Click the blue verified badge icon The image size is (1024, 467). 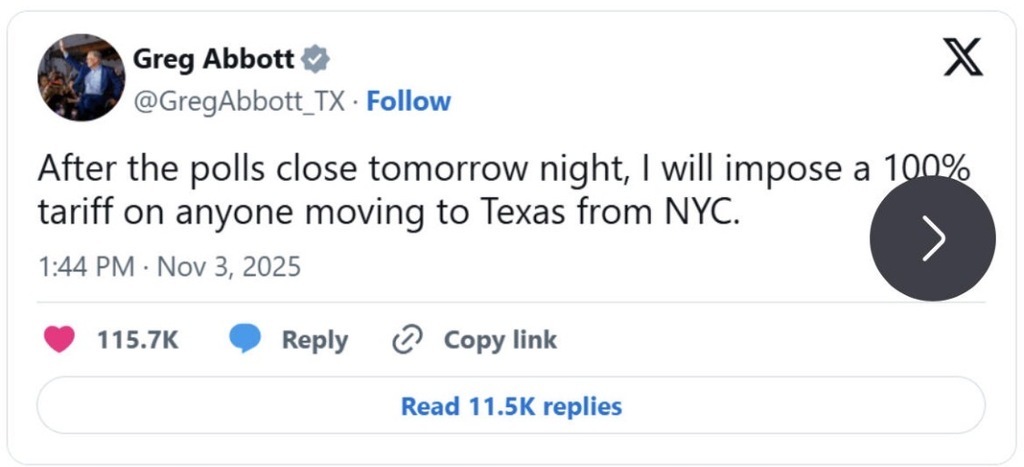coord(316,60)
